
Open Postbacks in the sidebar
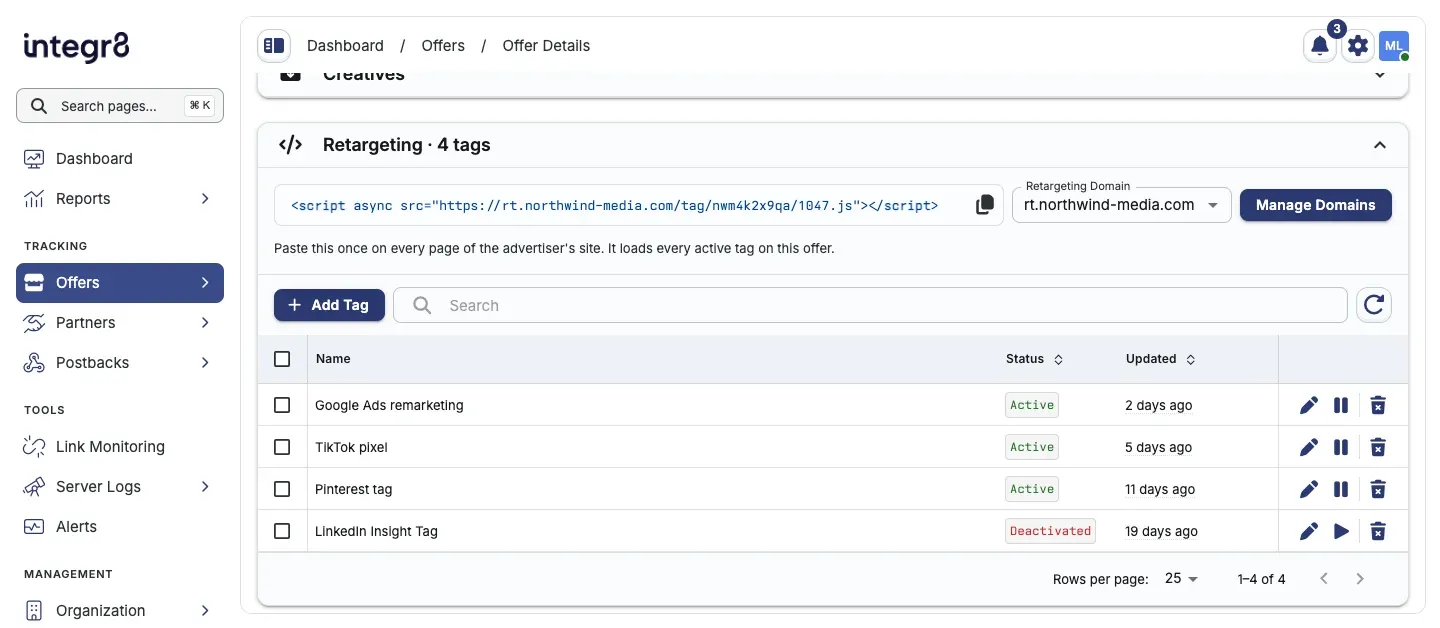[120, 362]
